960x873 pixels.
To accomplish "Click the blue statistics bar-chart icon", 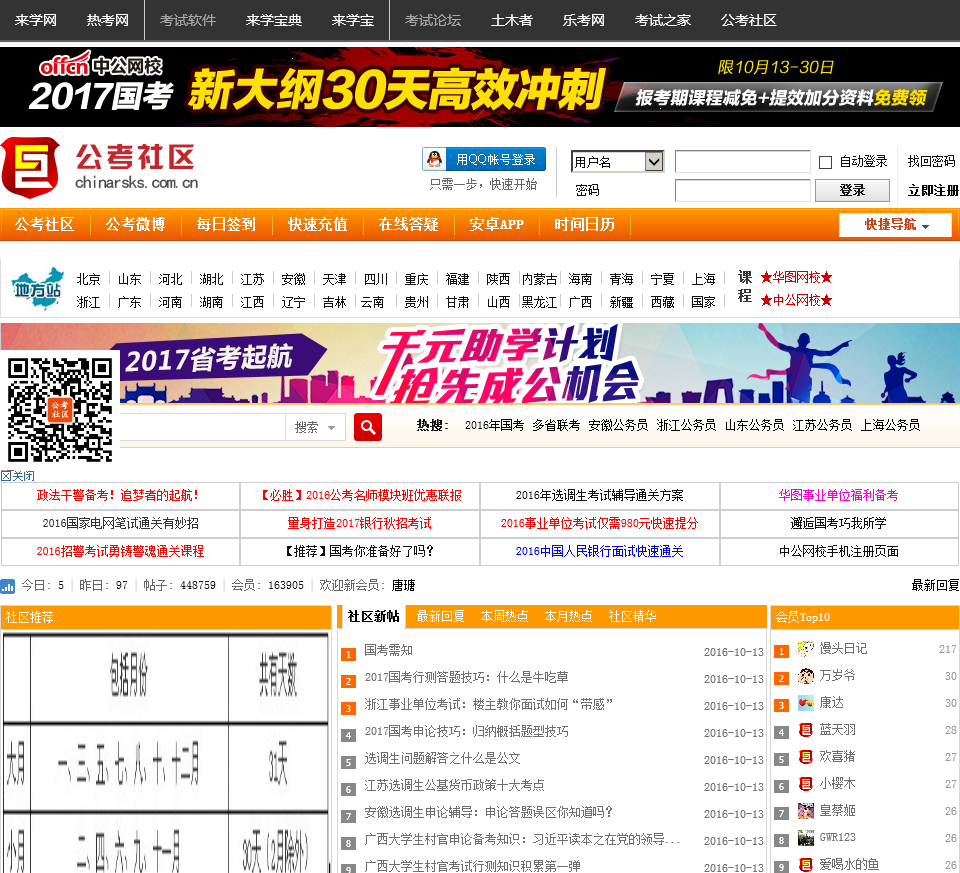I will [8, 586].
